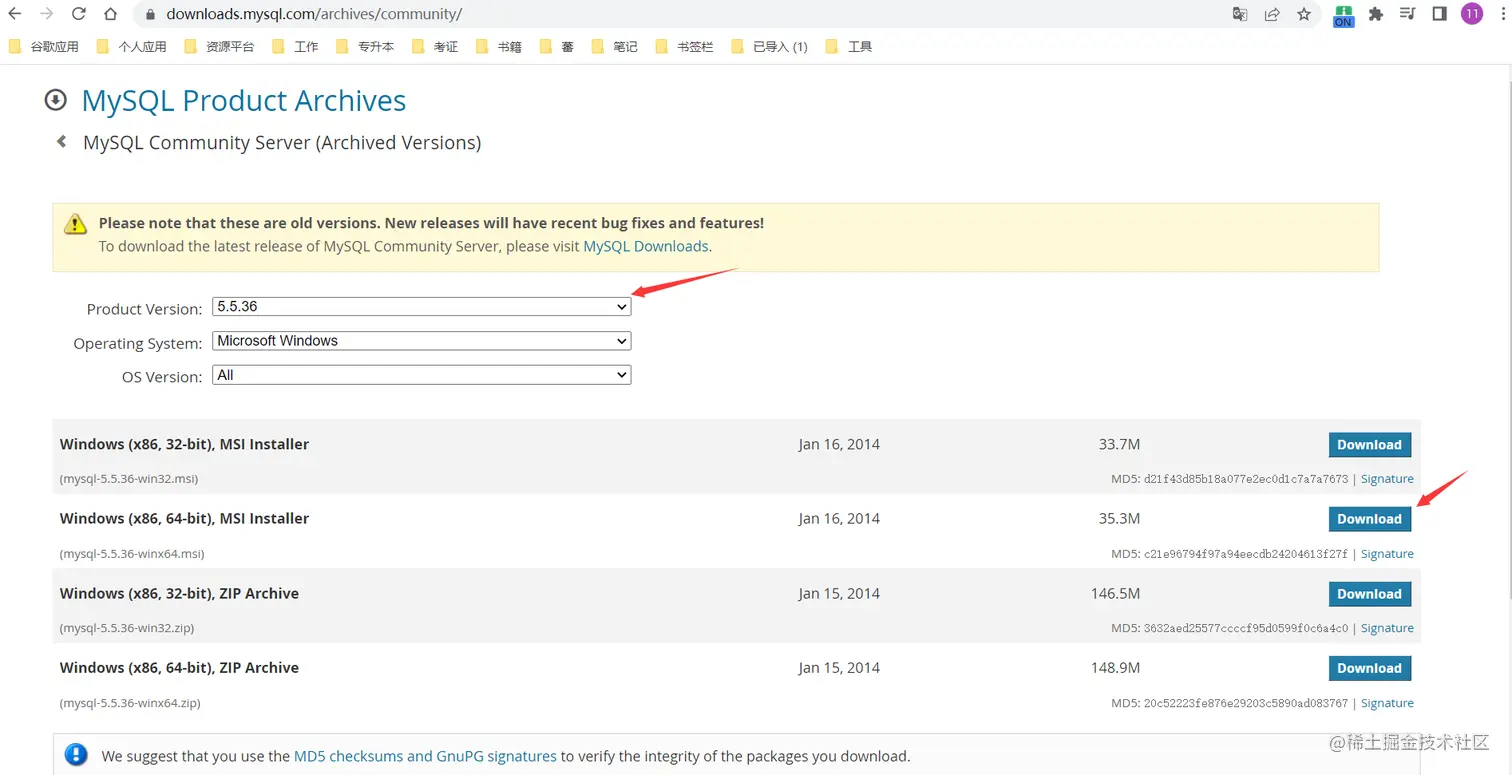Click the translate page icon
Image resolution: width=1512 pixels, height=775 pixels.
coord(1240,14)
